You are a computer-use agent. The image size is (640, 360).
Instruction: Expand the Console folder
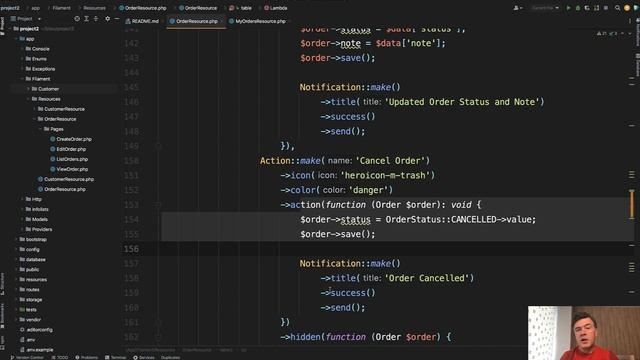(x=22, y=49)
